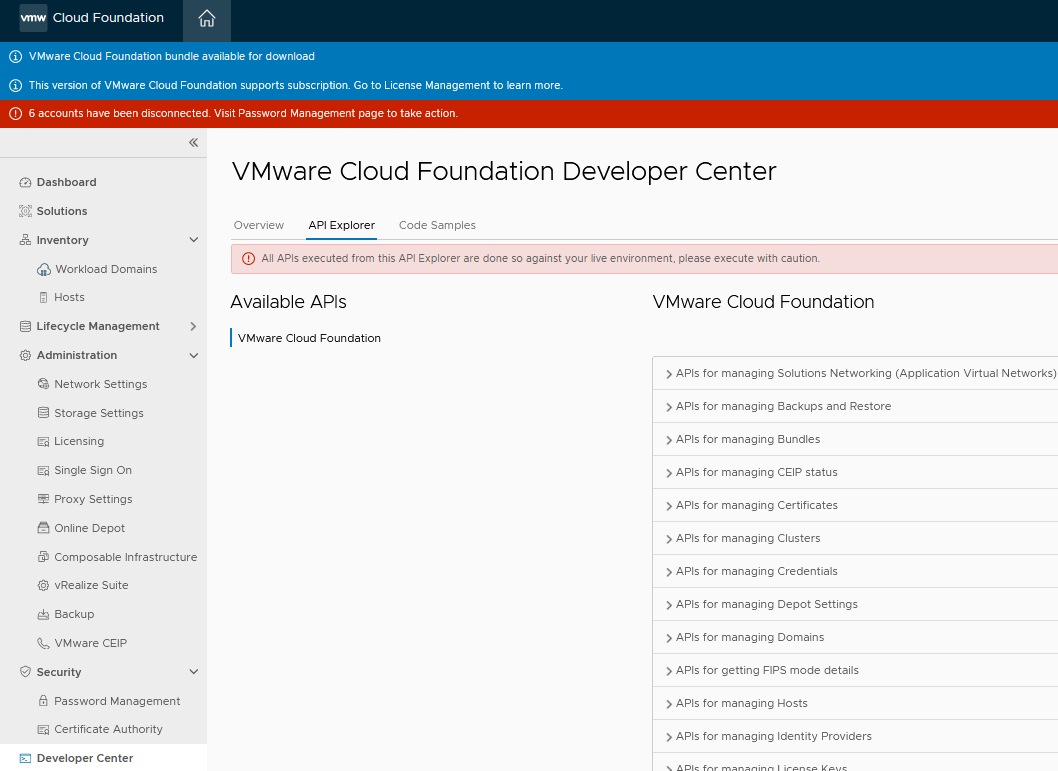Select VMware Cloud Foundation under Available APIs

click(309, 339)
